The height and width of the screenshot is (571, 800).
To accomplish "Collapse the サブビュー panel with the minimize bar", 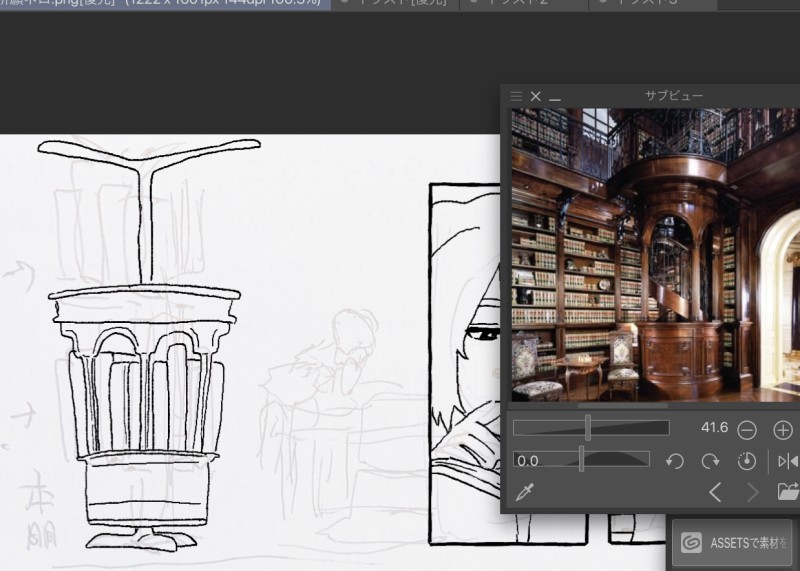I will coord(555,97).
